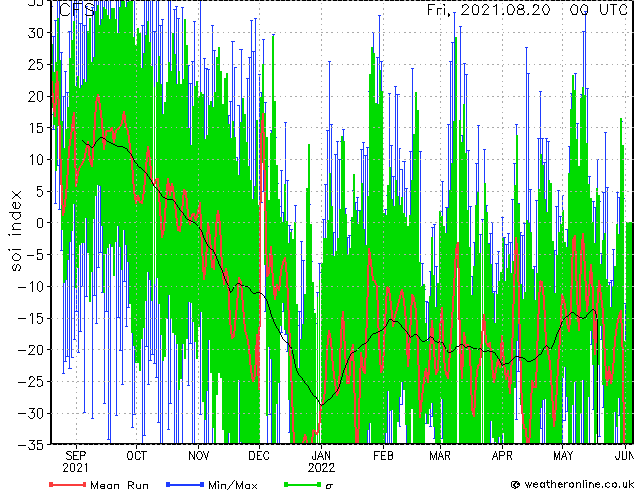The image size is (634, 490).
Task: Click the 'DEC' x-axis label
Action: [x=259, y=456]
